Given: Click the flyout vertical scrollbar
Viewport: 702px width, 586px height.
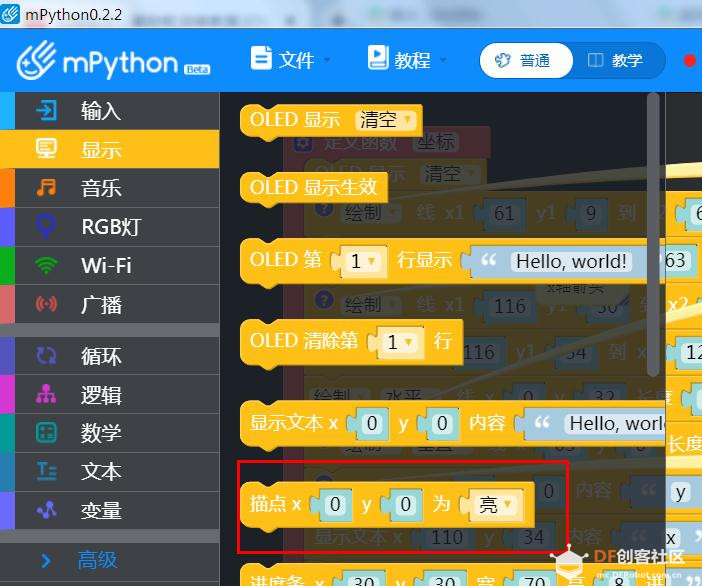Looking at the screenshot, I should click(x=653, y=234).
